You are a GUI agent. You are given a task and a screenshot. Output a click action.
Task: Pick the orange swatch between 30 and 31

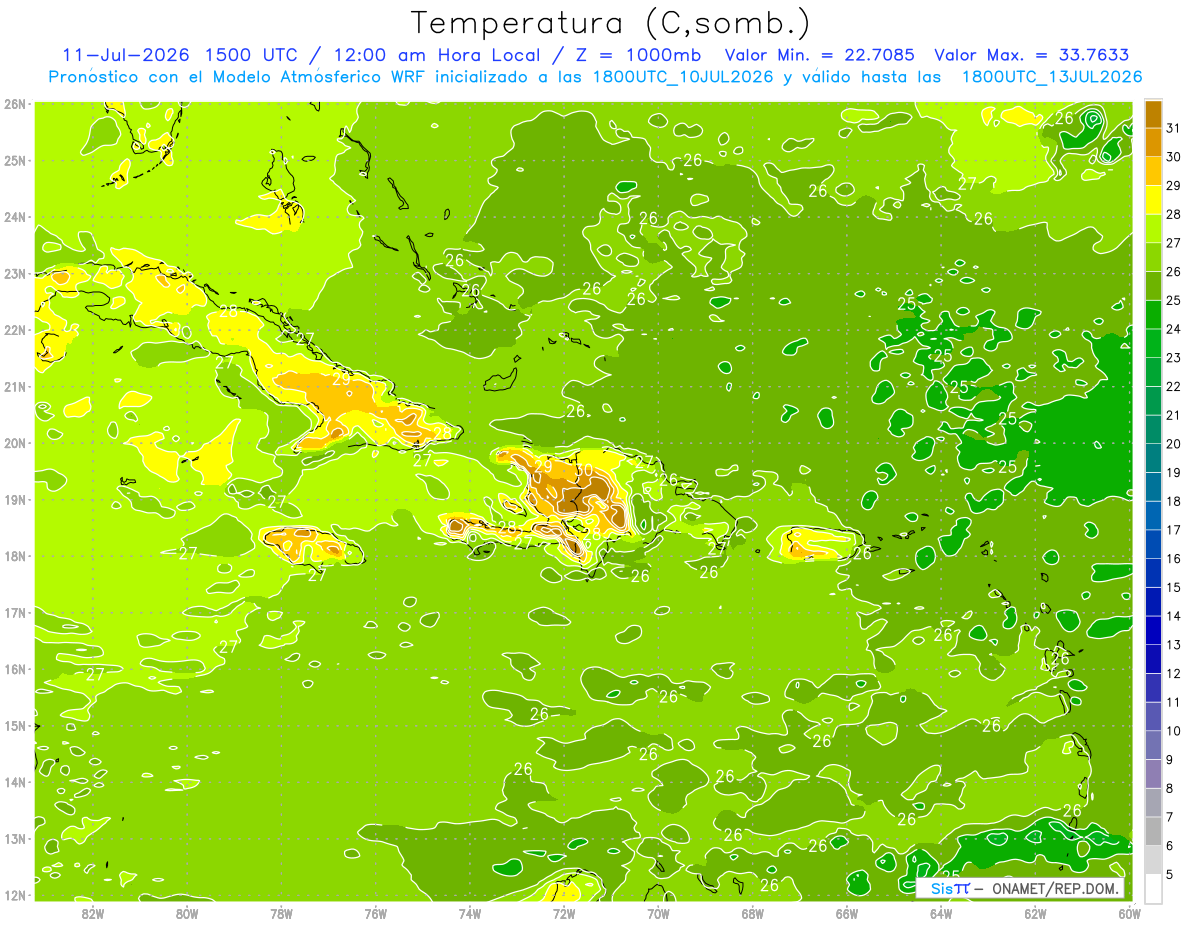1153,142
